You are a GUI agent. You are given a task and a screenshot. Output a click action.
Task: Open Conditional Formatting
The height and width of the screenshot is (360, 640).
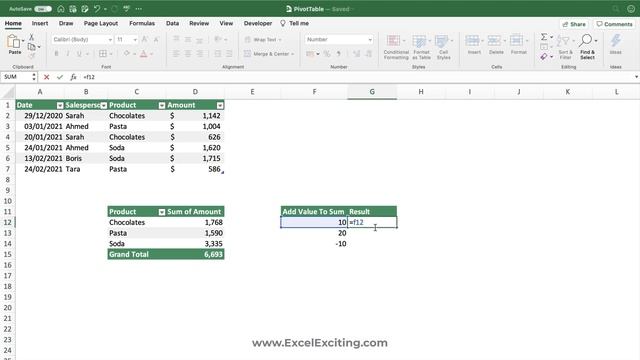tap(396, 47)
